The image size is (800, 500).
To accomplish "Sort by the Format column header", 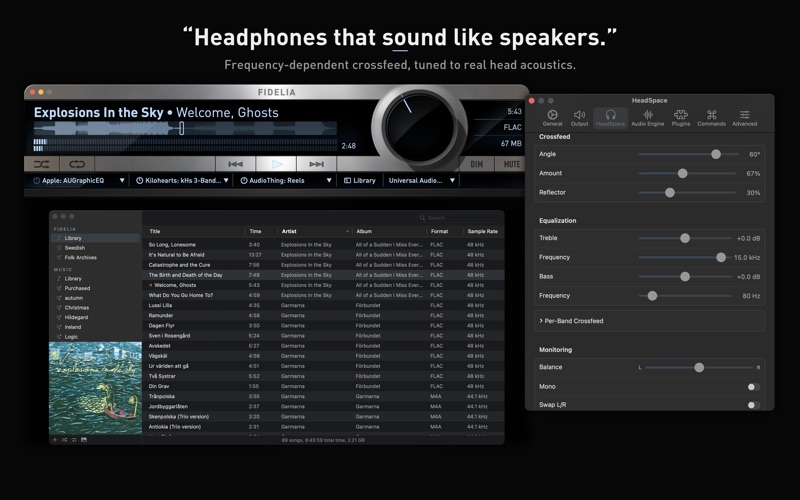I will (445, 232).
